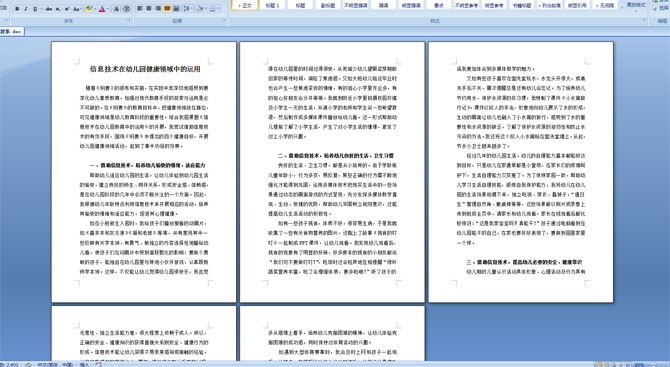The image size is (670, 367).
Task: Center the paragraph text
Action: coord(149,9)
